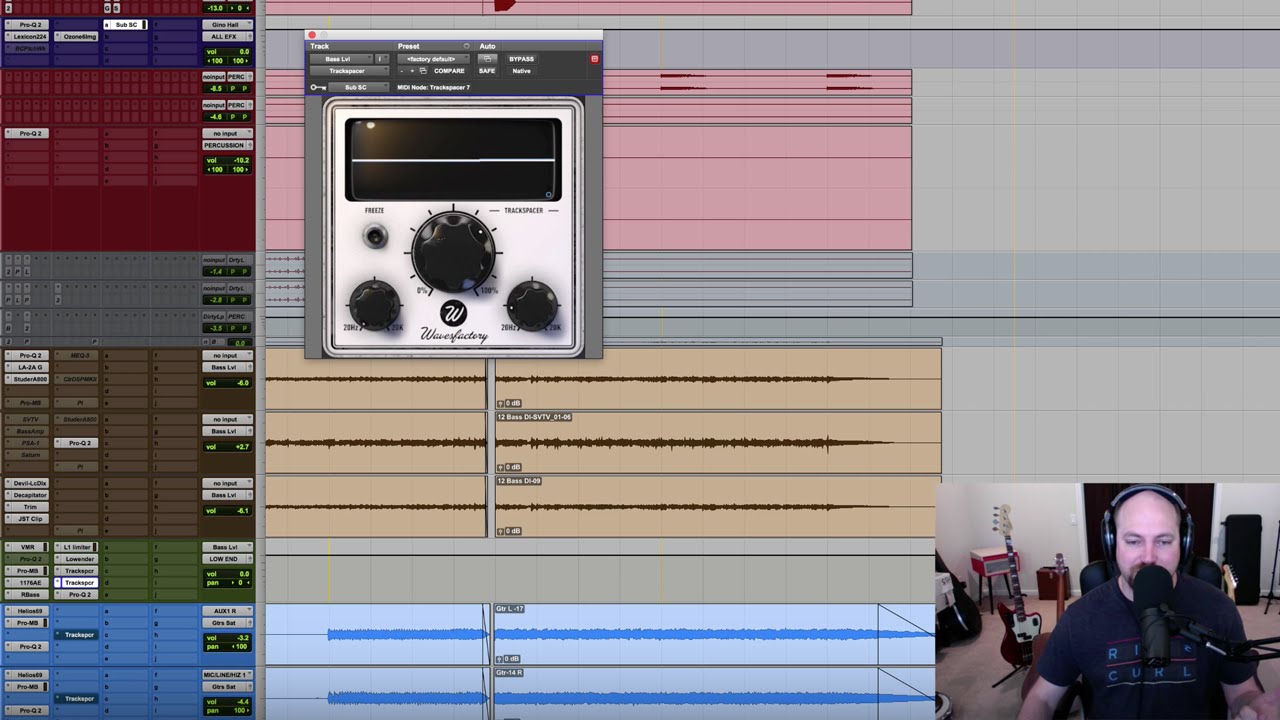Click the large Trackspacer amount knob
The image size is (1280, 720).
click(453, 252)
